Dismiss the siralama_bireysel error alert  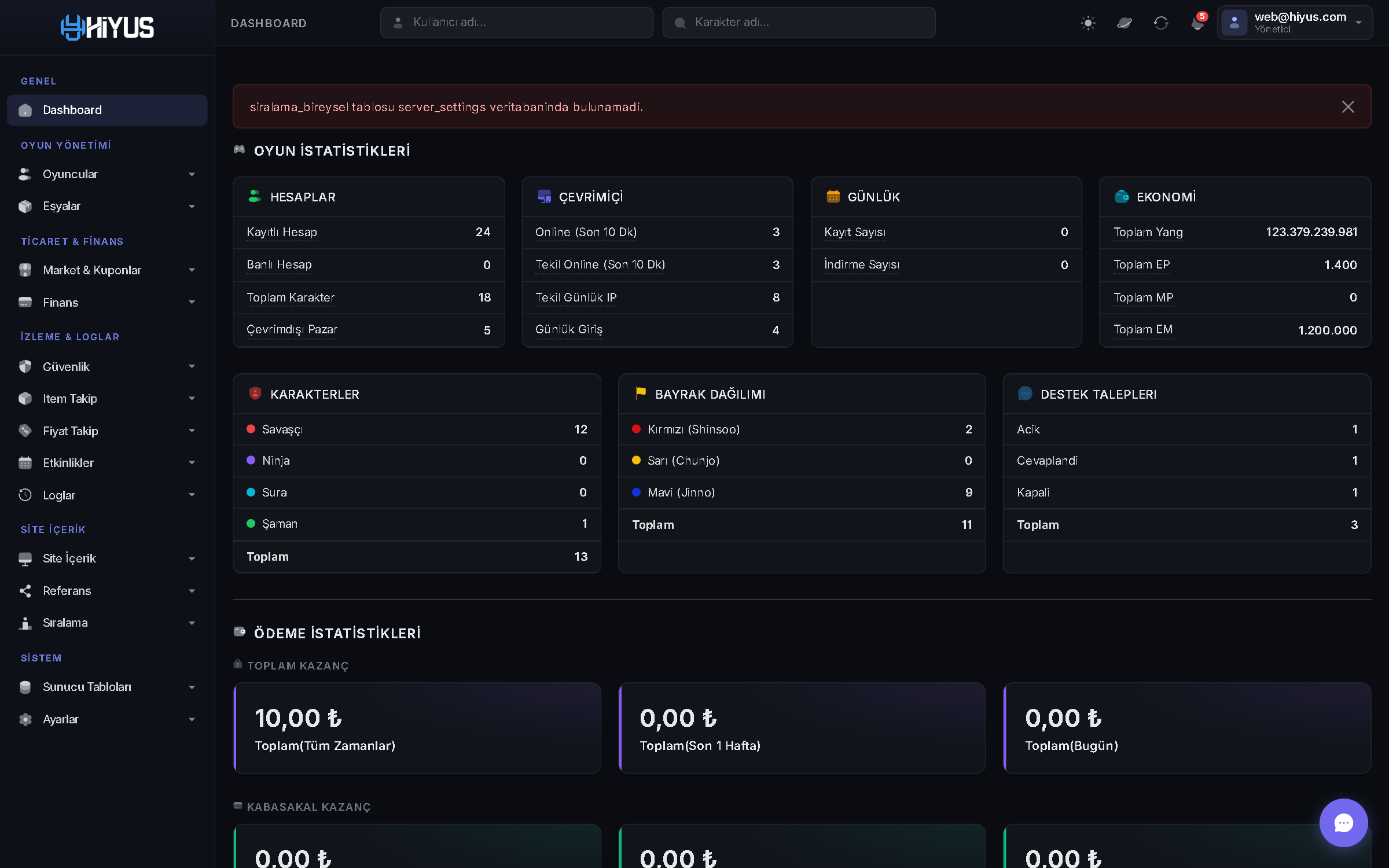tap(1348, 106)
